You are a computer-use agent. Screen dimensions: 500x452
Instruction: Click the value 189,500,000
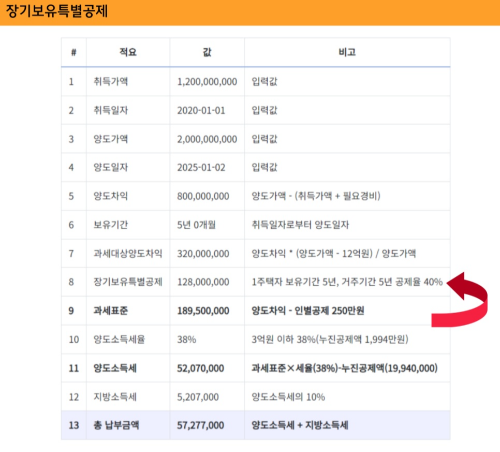[203, 311]
